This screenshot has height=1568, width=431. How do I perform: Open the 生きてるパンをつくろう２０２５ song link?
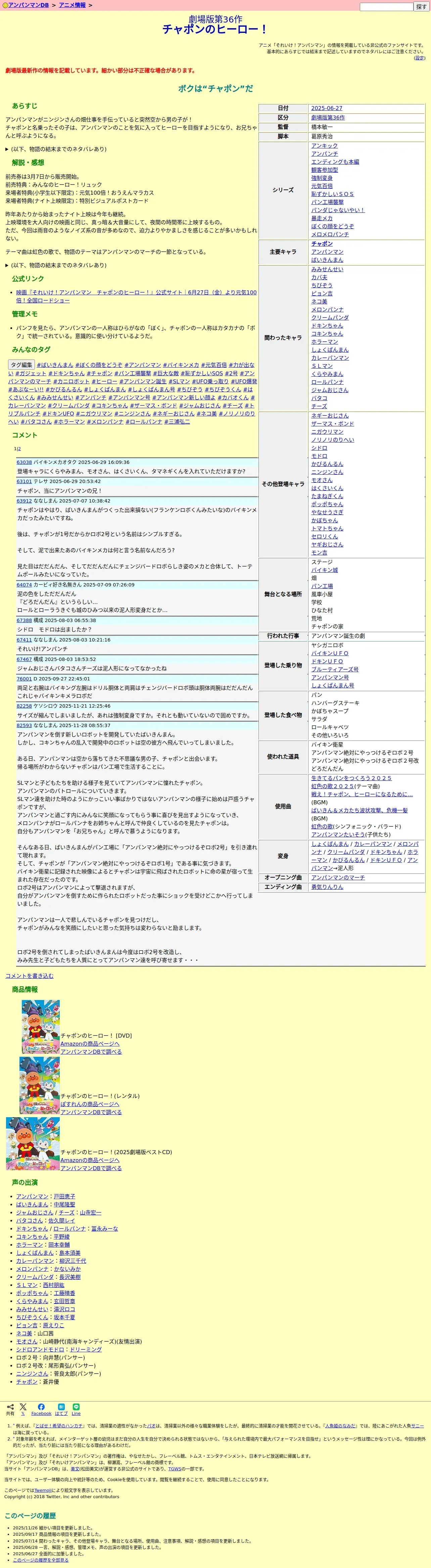[351, 778]
